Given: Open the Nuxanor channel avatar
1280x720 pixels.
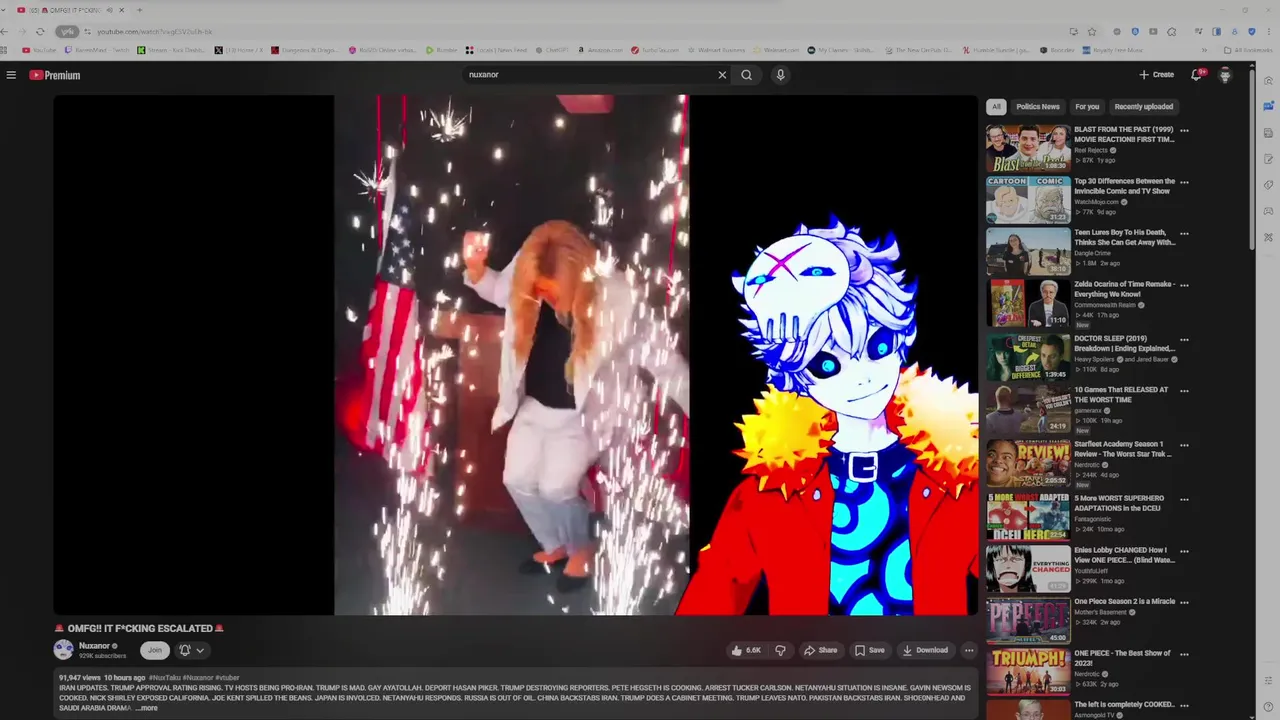Looking at the screenshot, I should point(63,650).
